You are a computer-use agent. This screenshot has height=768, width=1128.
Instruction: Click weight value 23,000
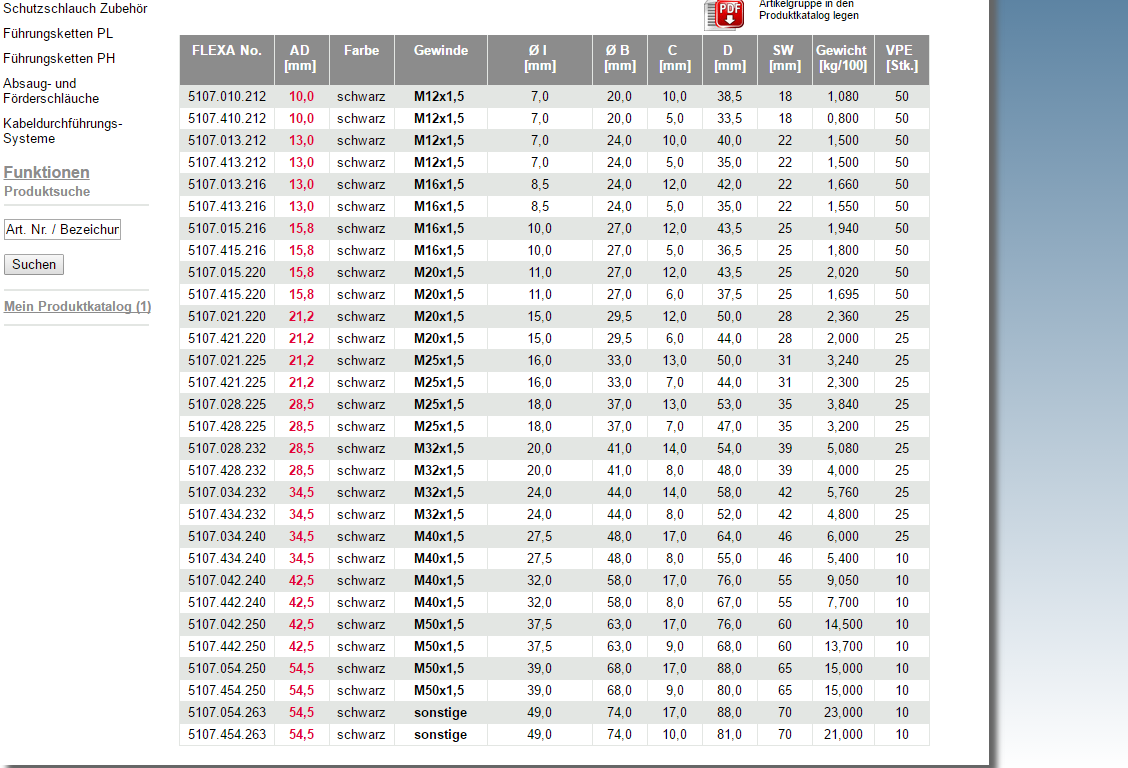coord(843,713)
